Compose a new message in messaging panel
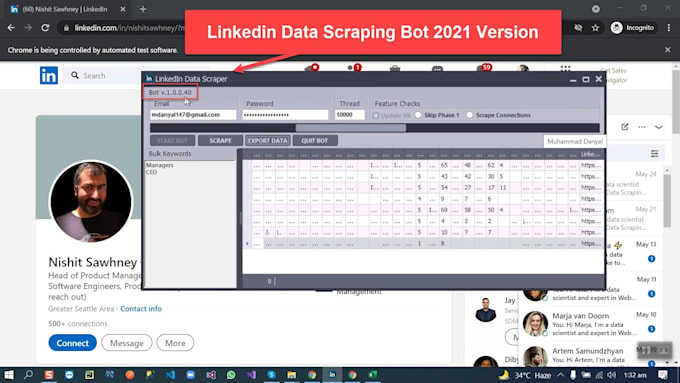Image resolution: width=680 pixels, height=383 pixels. click(x=624, y=127)
